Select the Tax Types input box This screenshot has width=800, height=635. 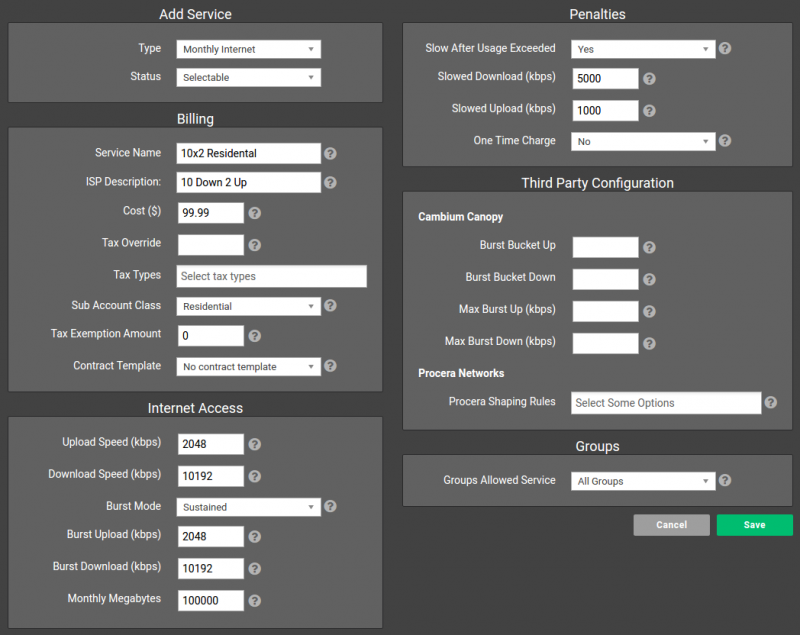pyautogui.click(x=271, y=276)
